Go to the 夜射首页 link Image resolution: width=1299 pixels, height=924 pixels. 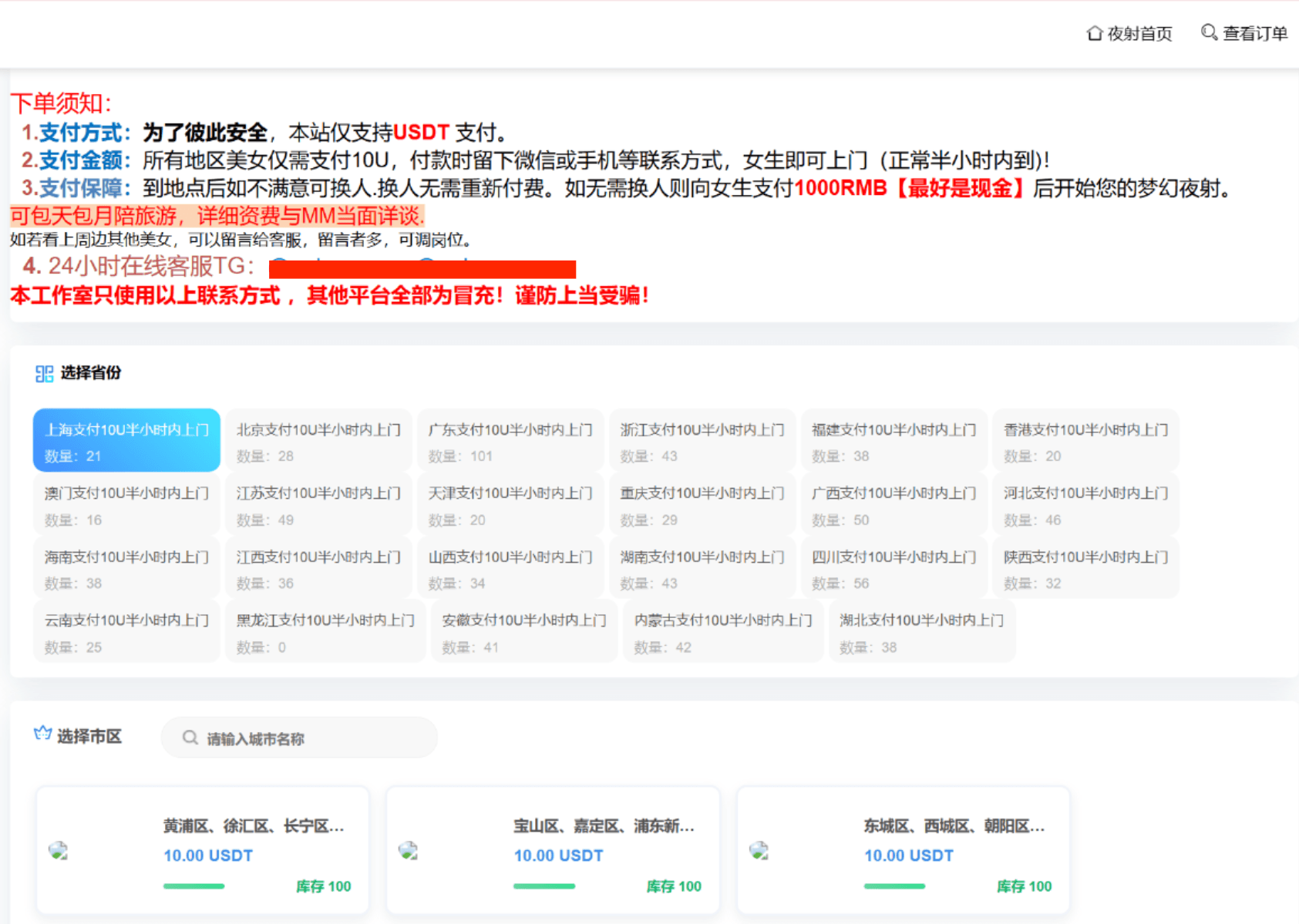coord(1139,33)
